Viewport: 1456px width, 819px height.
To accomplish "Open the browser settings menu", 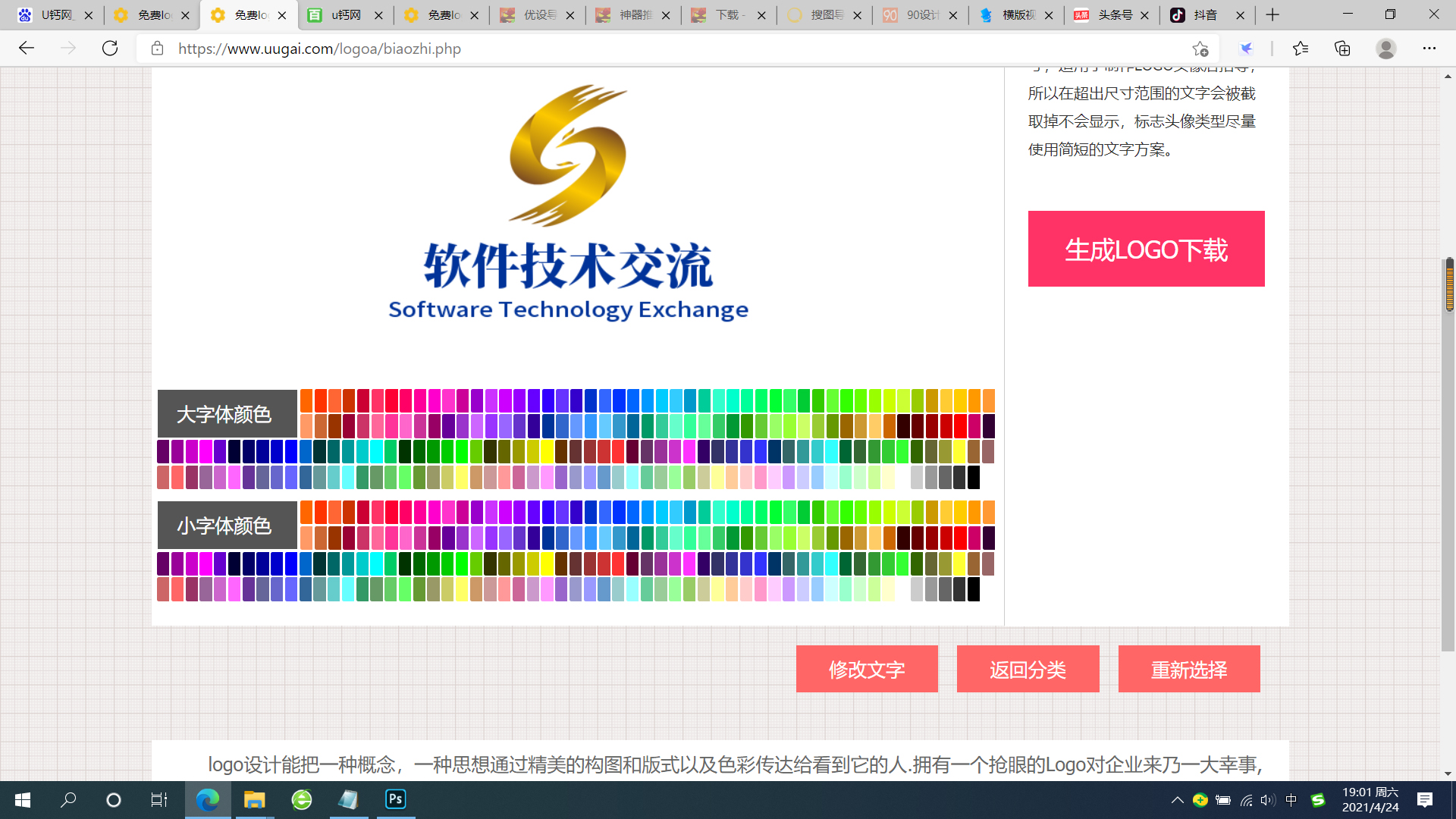I will tap(1430, 48).
